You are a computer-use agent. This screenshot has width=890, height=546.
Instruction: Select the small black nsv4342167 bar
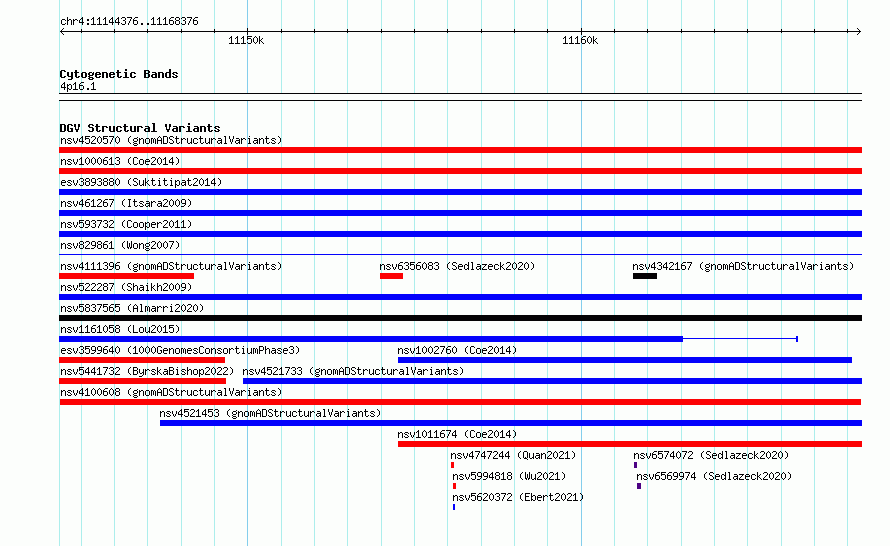(645, 276)
